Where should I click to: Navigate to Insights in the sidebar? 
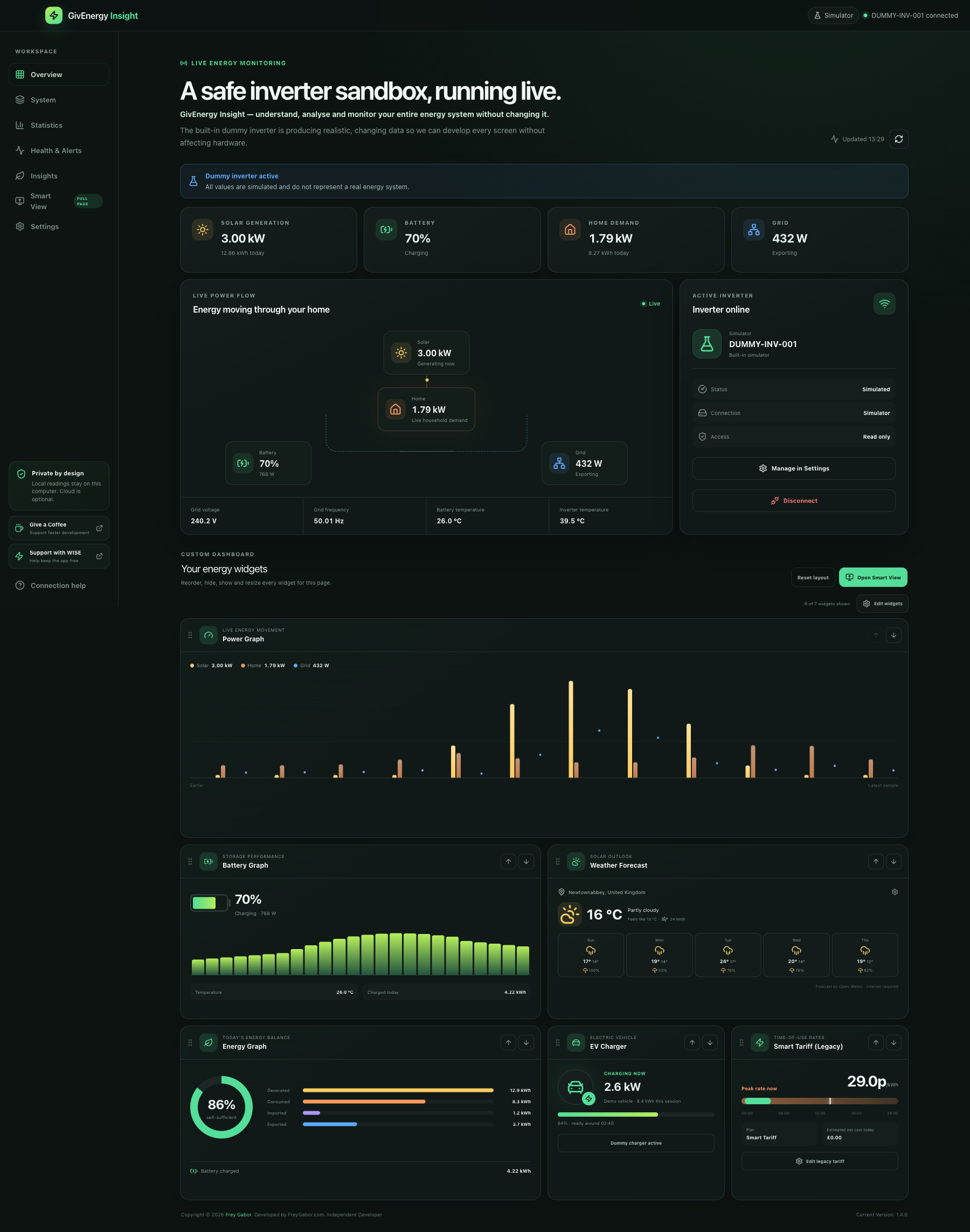59,176
